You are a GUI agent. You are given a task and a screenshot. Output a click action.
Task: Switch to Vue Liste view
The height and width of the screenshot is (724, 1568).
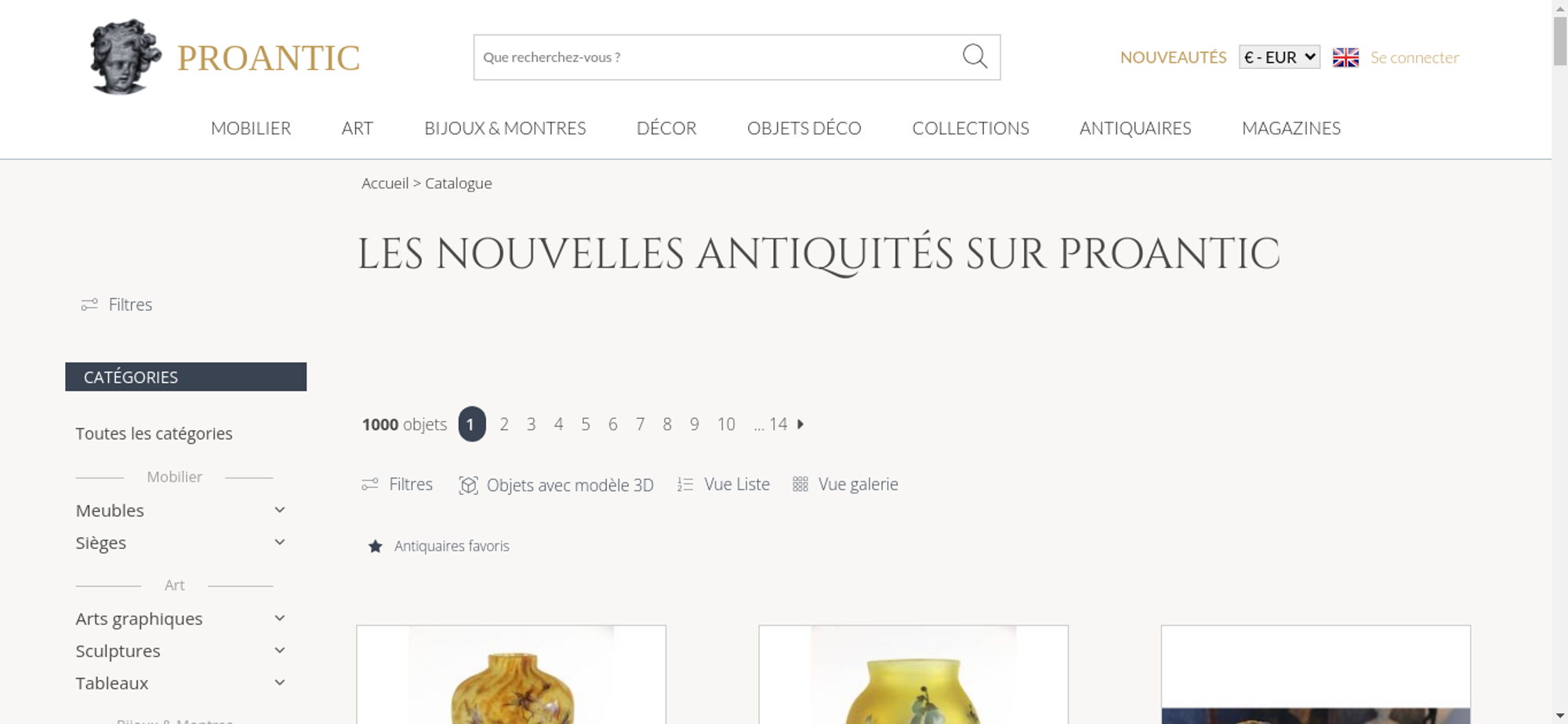724,485
